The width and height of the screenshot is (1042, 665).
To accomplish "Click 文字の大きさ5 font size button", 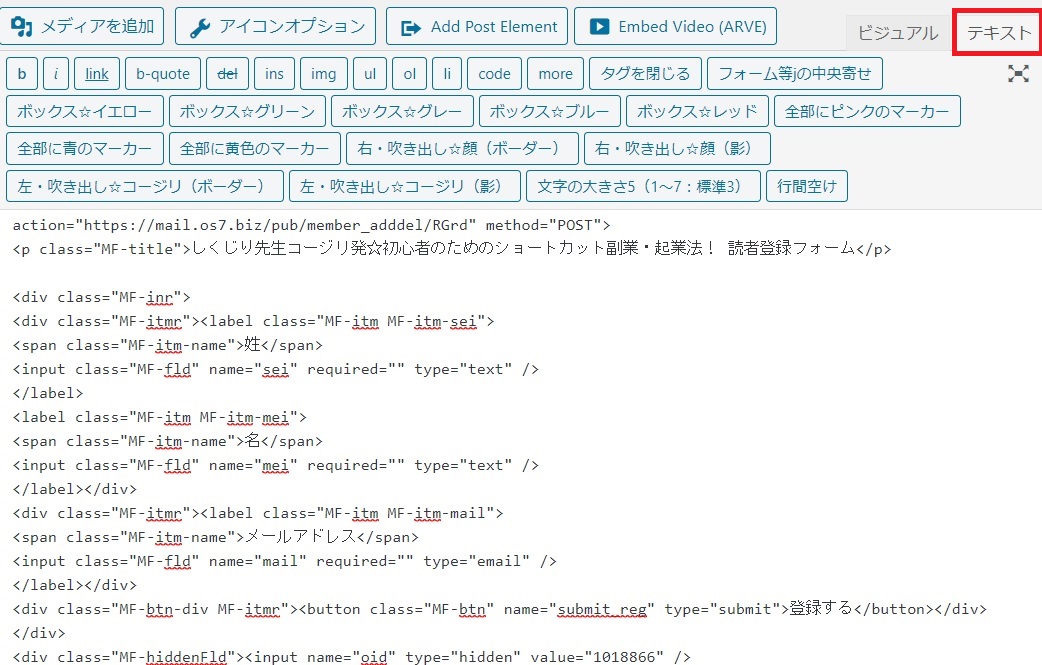I will (643, 186).
